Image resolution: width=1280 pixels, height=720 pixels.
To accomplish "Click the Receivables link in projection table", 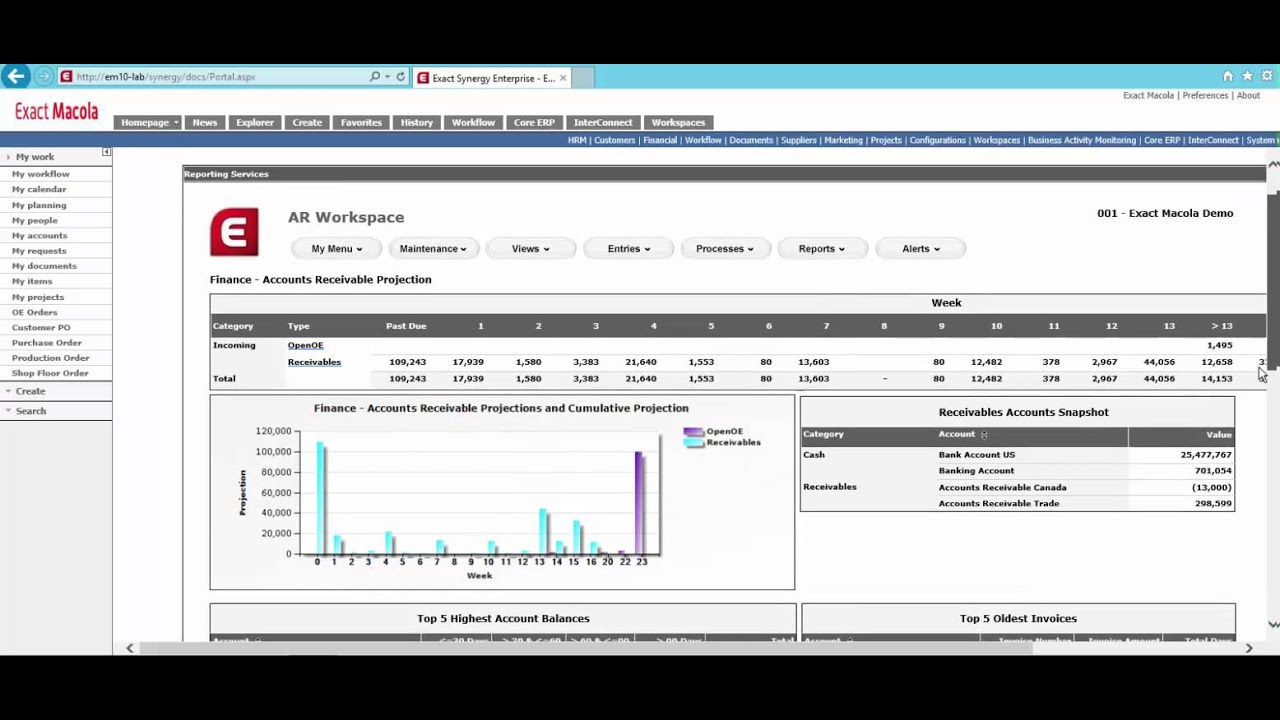I will pos(314,362).
